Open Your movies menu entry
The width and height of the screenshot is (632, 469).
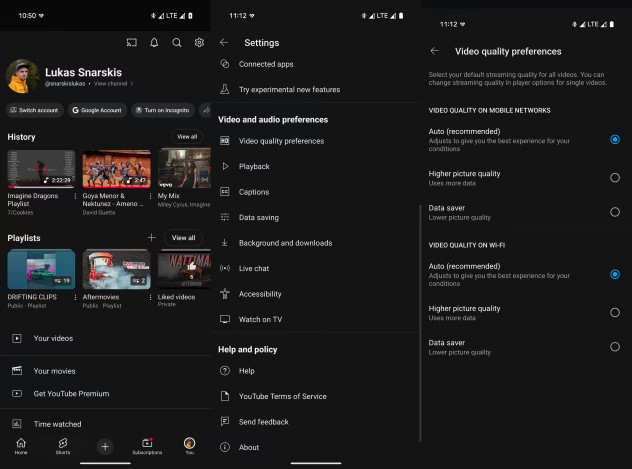[105, 371]
